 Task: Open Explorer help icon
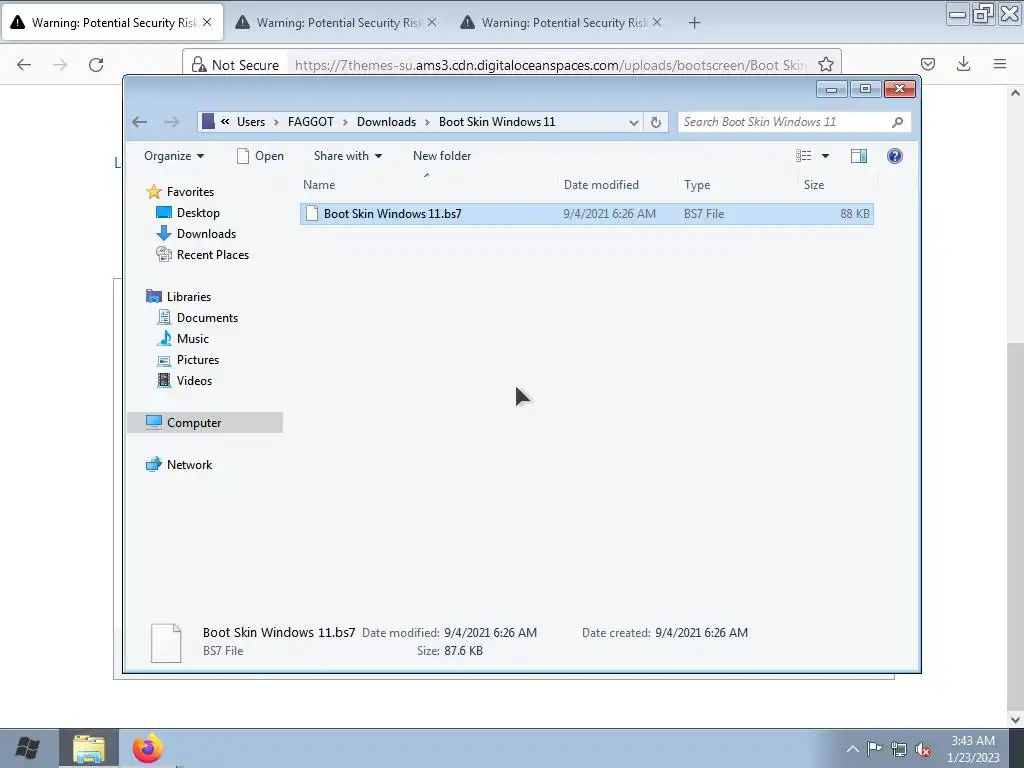[895, 156]
